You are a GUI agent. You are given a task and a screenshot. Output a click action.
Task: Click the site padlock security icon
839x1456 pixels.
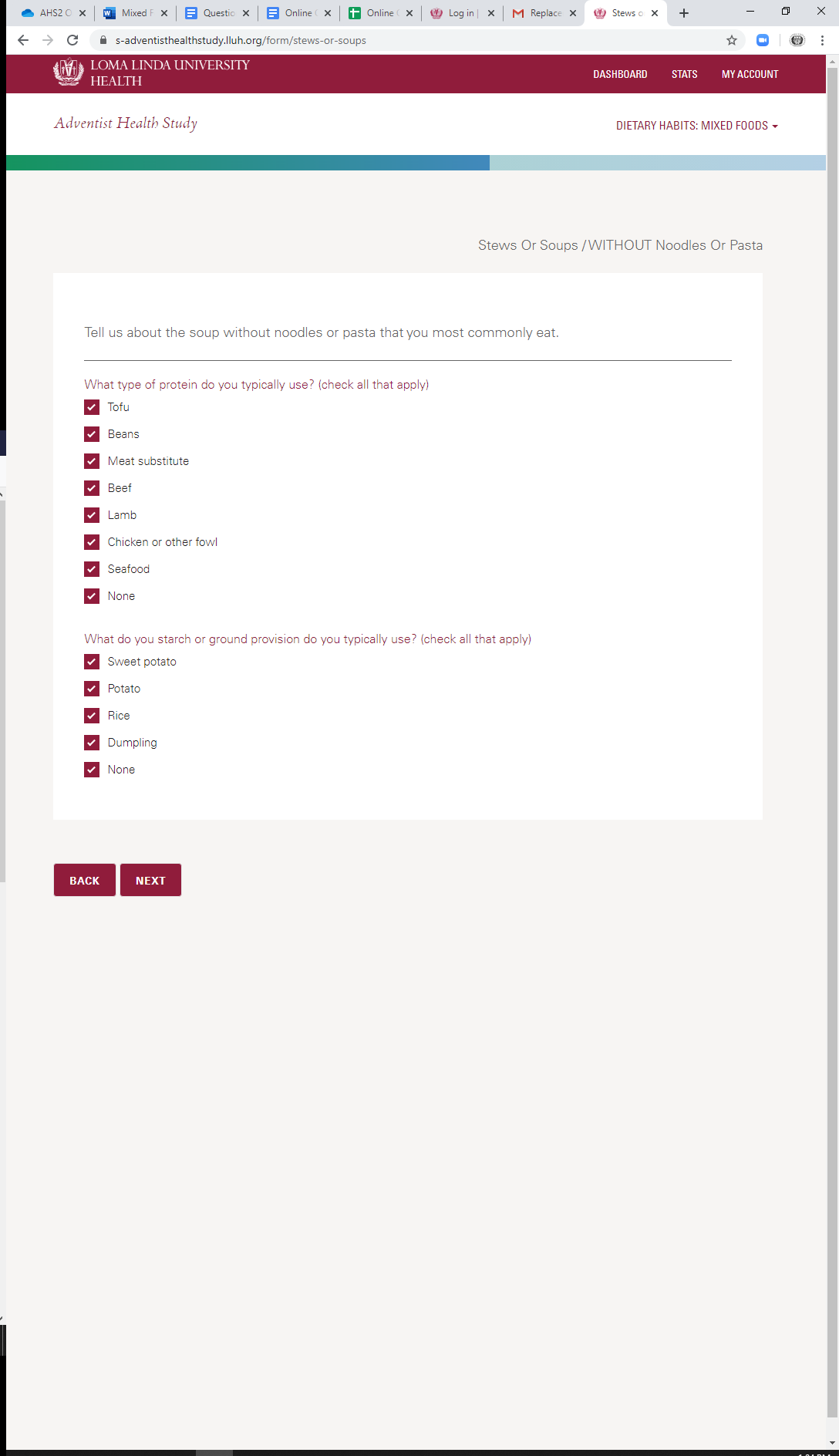(103, 40)
